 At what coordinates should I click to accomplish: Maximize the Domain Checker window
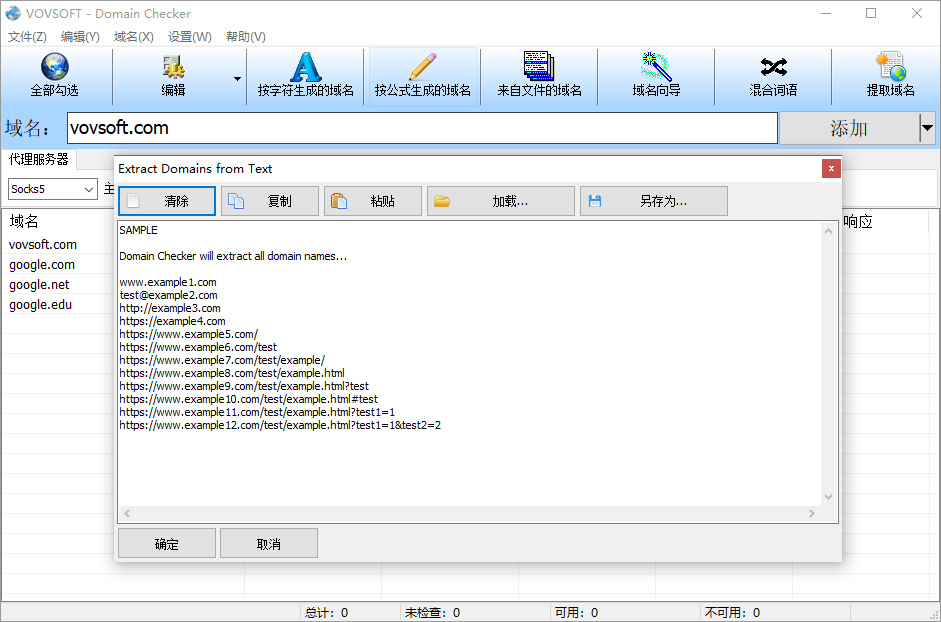(871, 13)
